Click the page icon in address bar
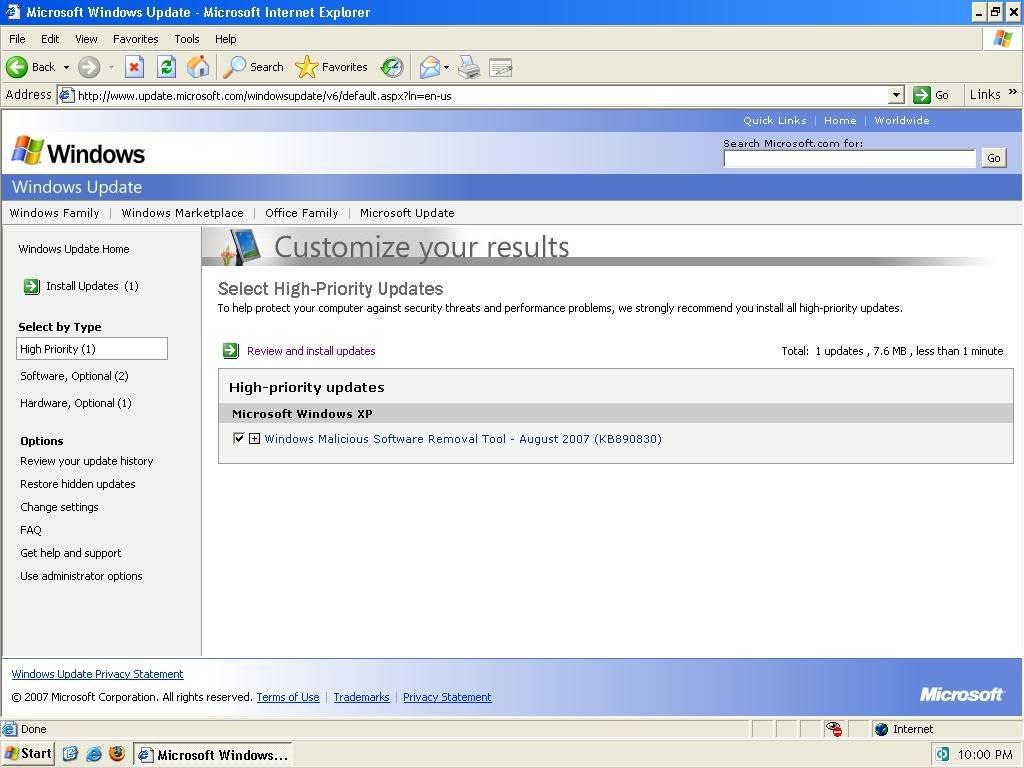The image size is (1024, 768). [x=67, y=95]
